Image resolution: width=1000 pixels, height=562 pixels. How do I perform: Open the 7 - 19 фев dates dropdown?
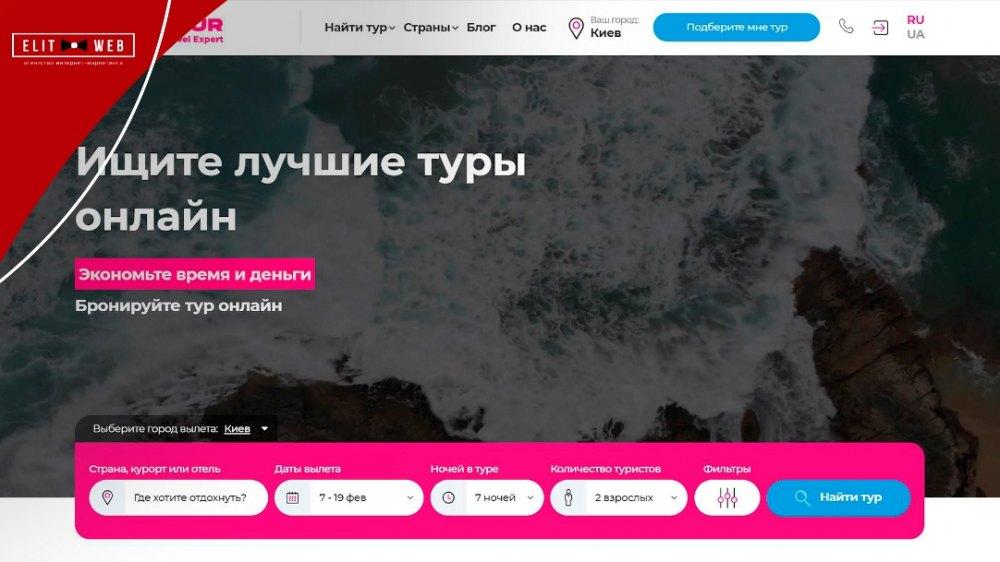pyautogui.click(x=349, y=498)
